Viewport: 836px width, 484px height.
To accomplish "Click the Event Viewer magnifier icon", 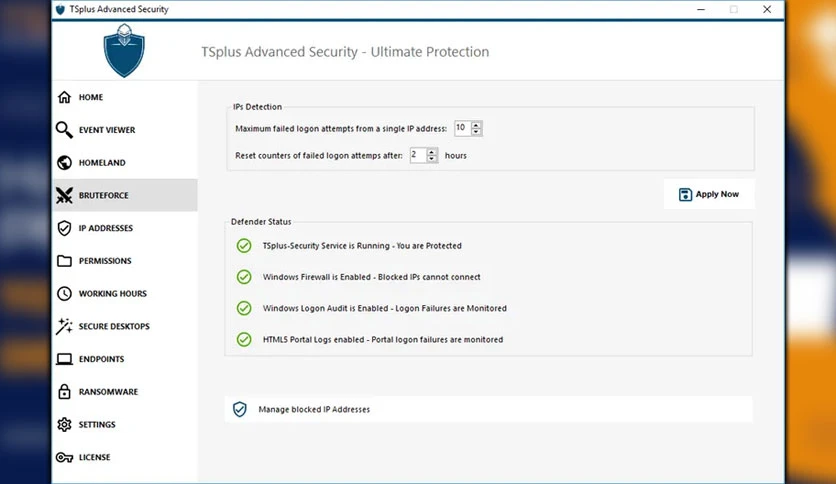I will pyautogui.click(x=64, y=130).
